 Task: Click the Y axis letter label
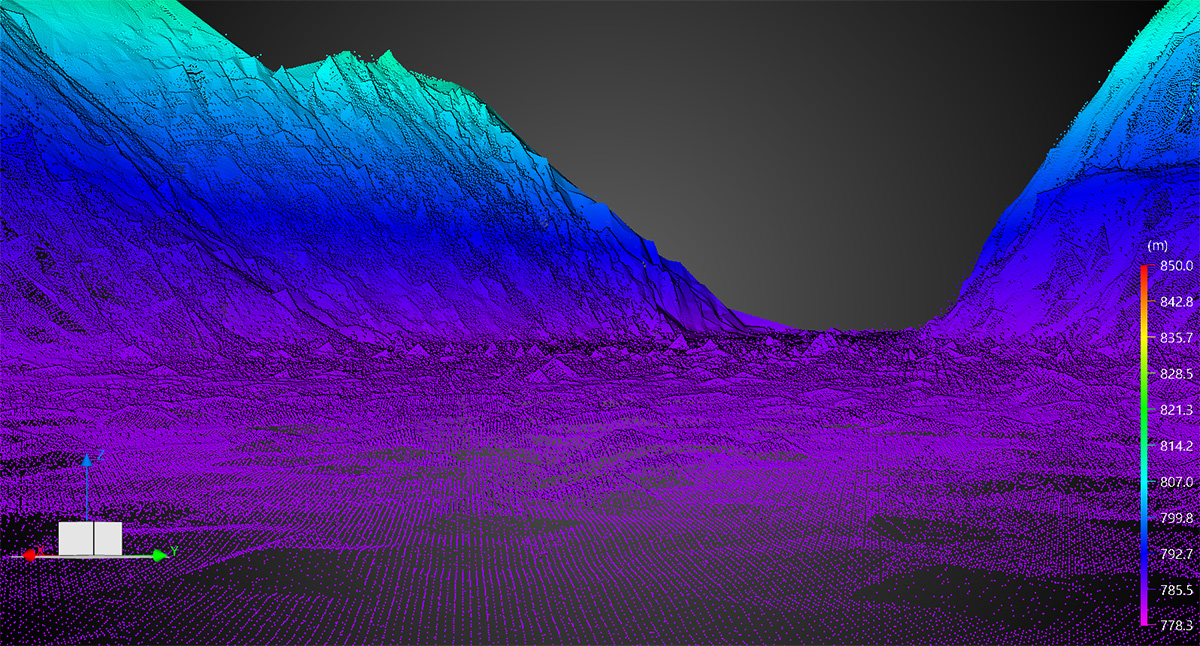[174, 551]
